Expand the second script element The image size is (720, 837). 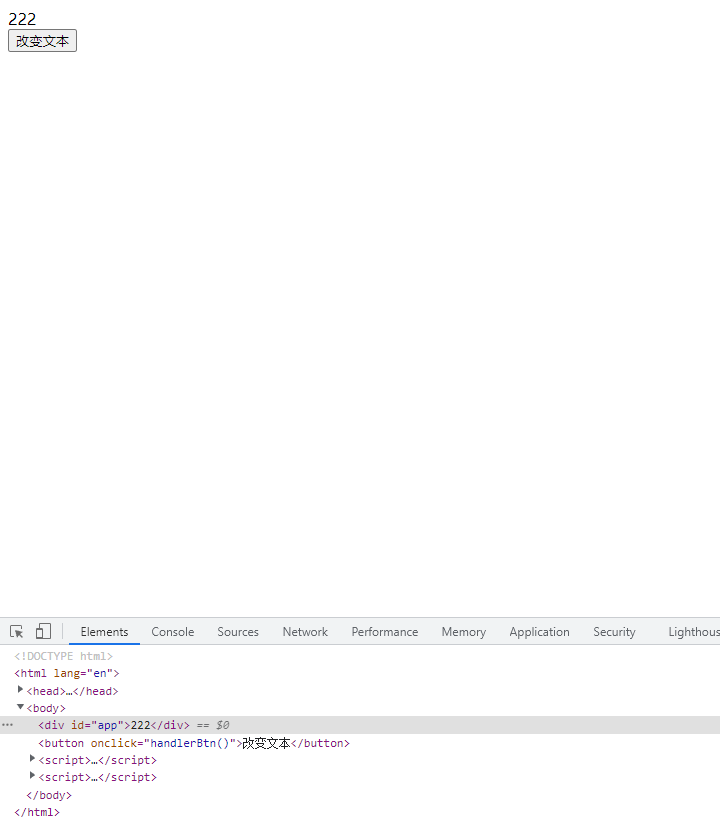[32, 776]
